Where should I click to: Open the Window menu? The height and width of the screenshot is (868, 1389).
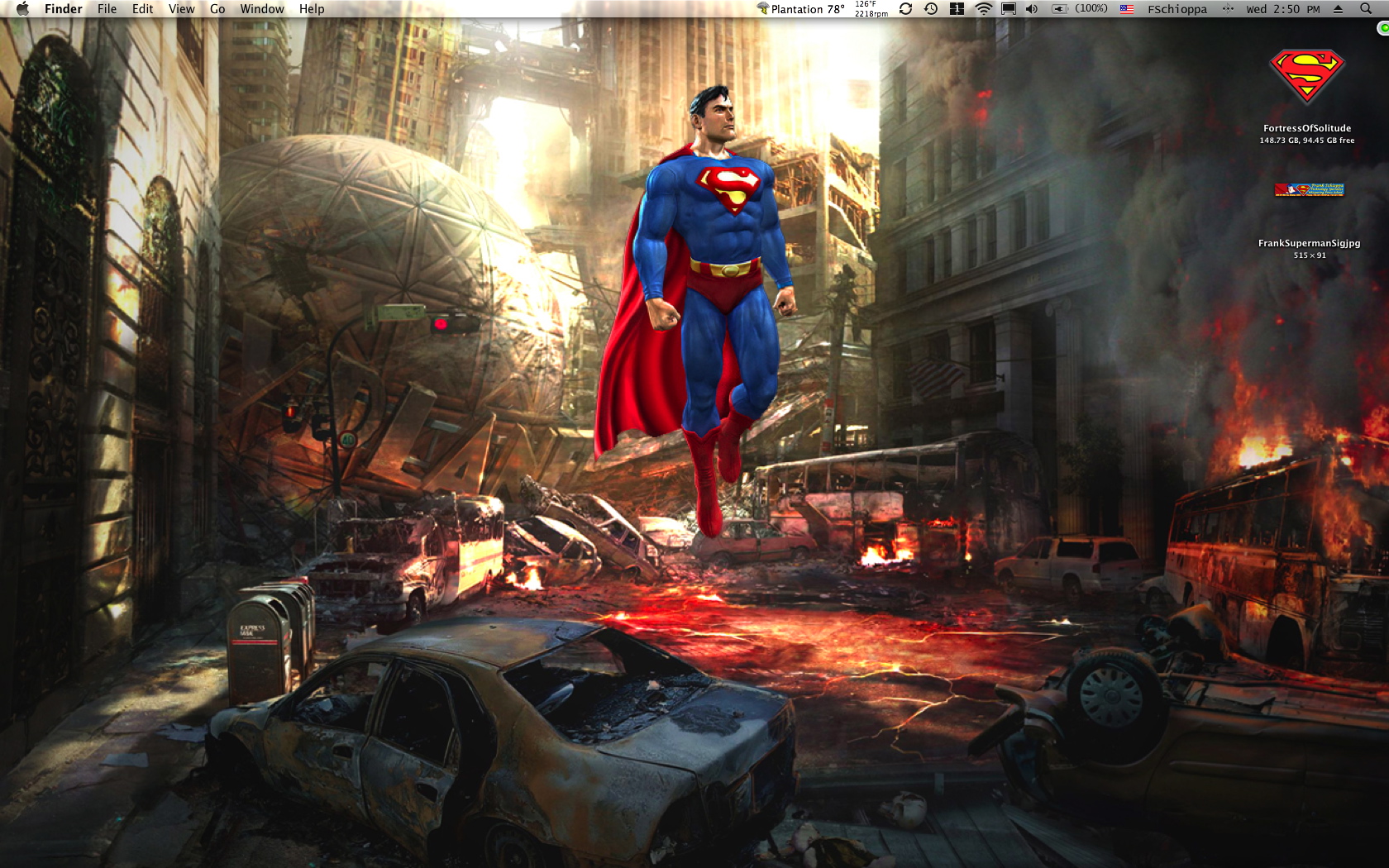point(262,8)
